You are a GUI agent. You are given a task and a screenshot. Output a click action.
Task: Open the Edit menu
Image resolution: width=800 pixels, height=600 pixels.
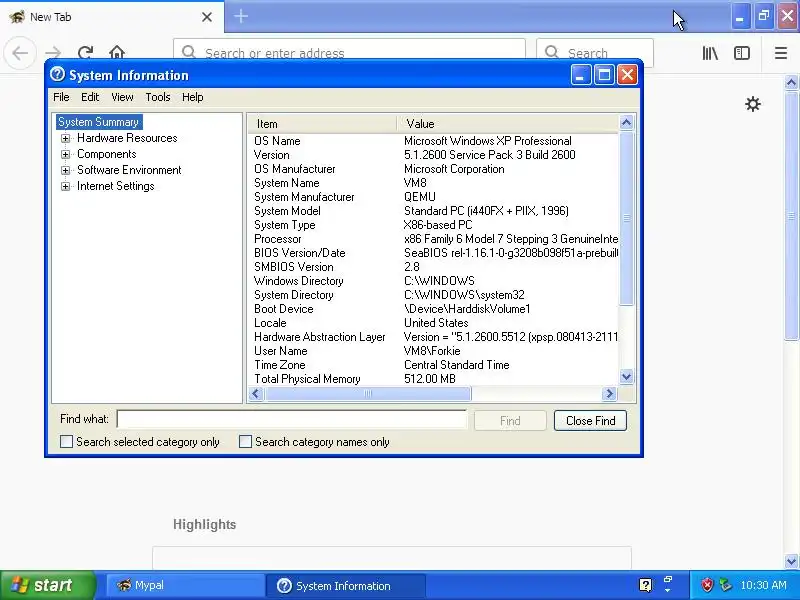point(90,97)
